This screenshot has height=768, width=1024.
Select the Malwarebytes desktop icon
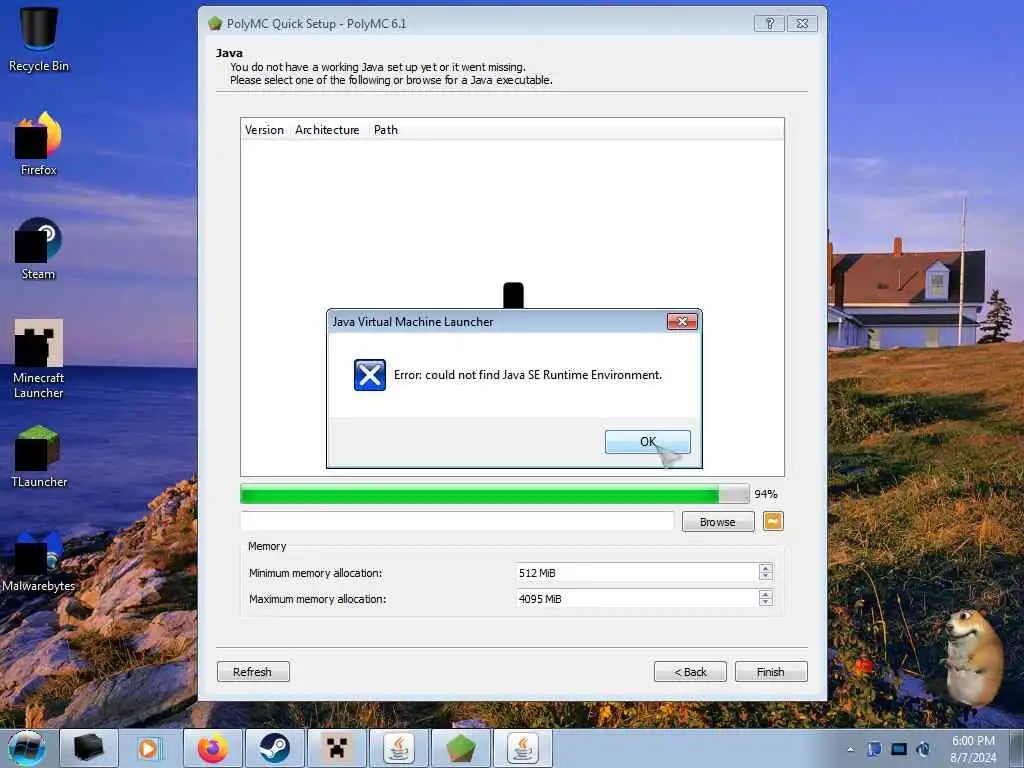pyautogui.click(x=39, y=562)
